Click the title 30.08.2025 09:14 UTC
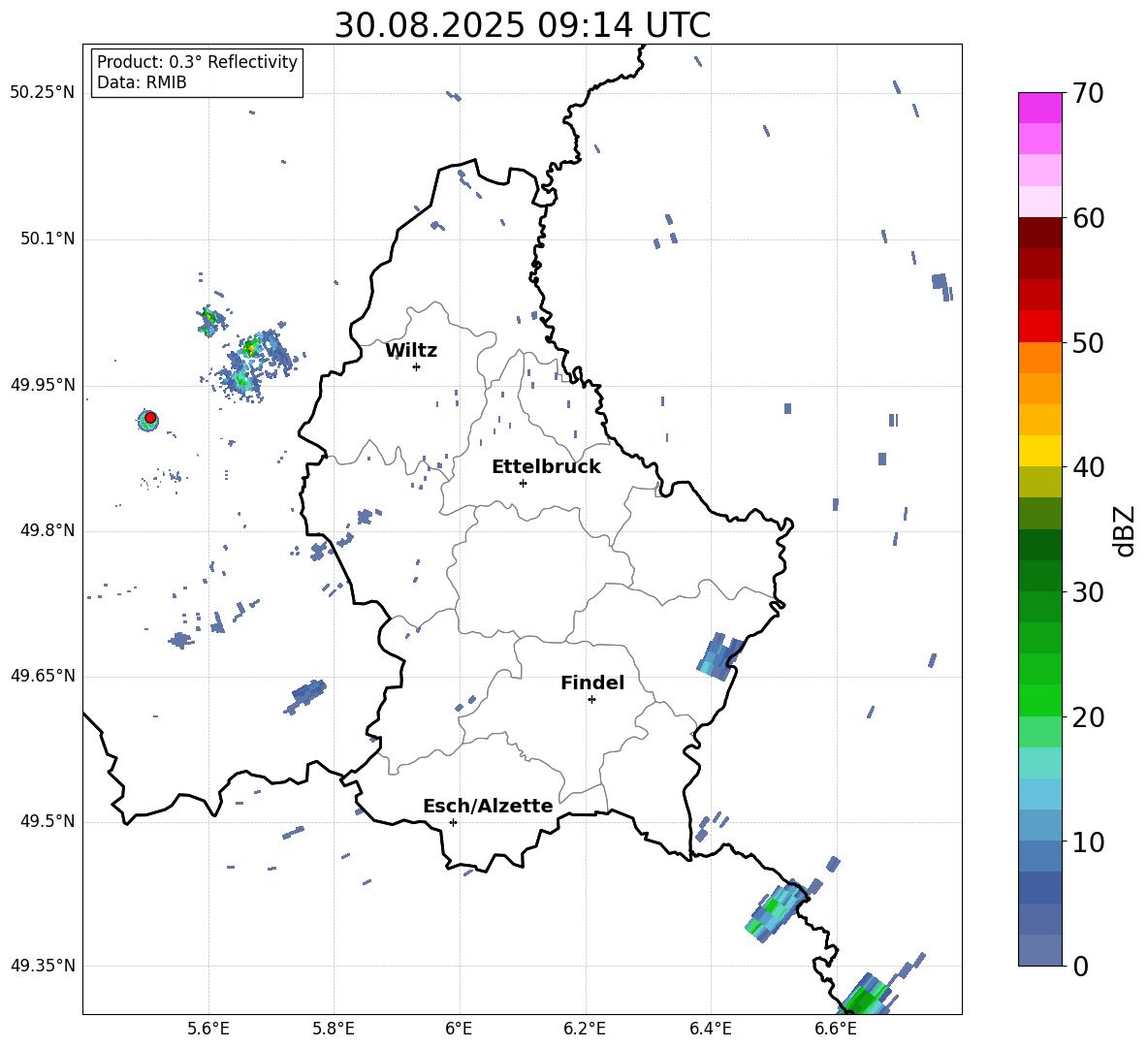 point(522,25)
